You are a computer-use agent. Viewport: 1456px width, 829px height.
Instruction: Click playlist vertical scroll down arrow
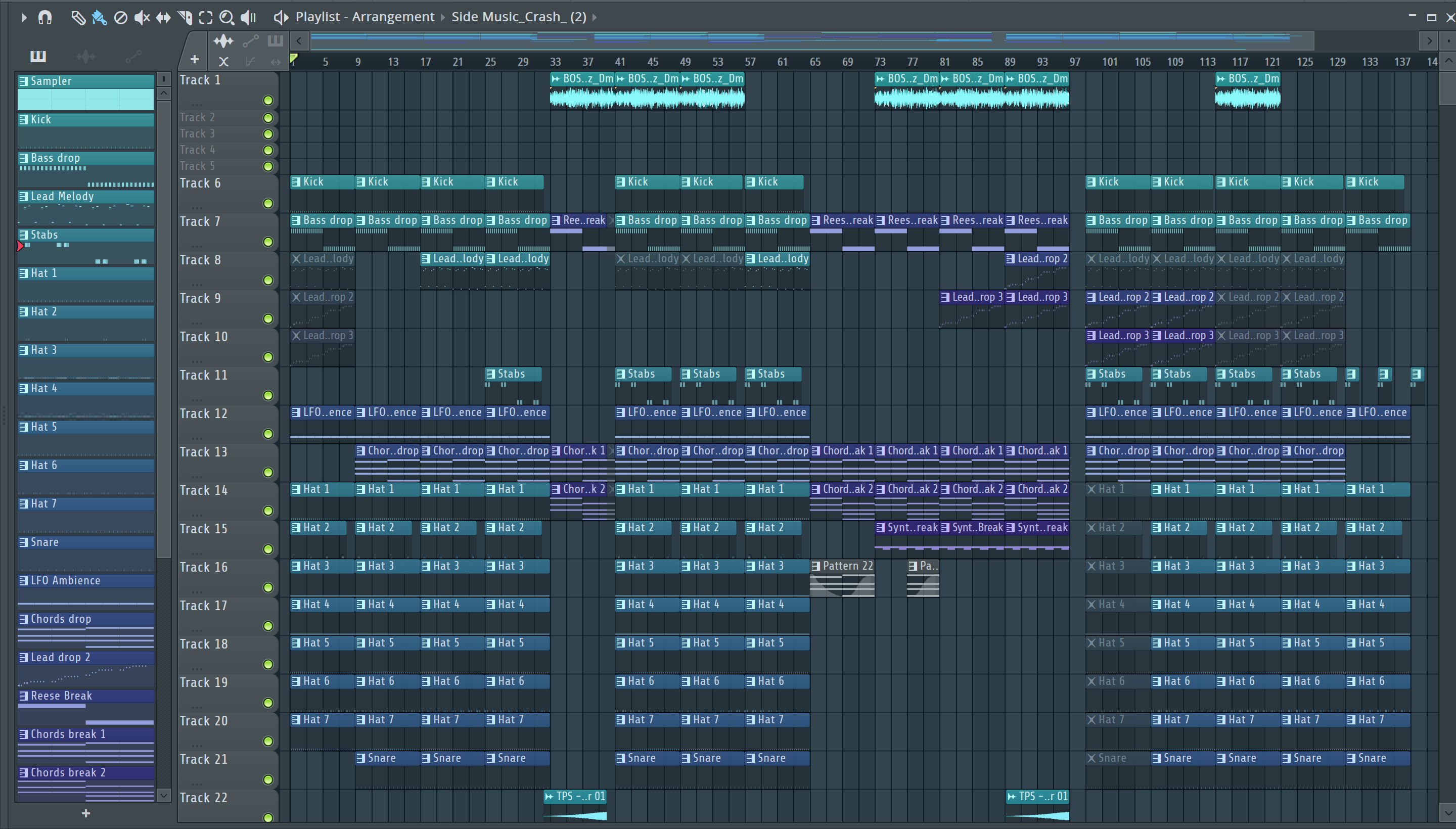[1449, 812]
